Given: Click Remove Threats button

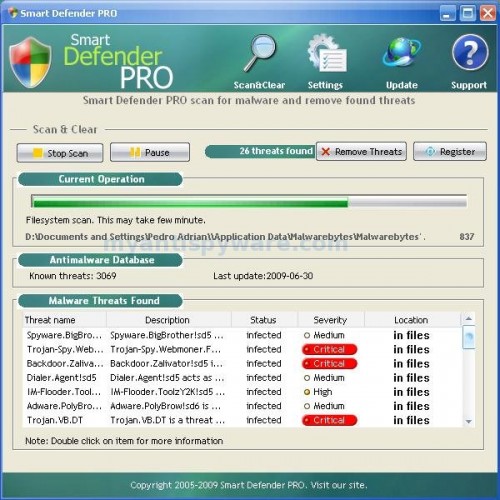Looking at the screenshot, I should pyautogui.click(x=361, y=151).
